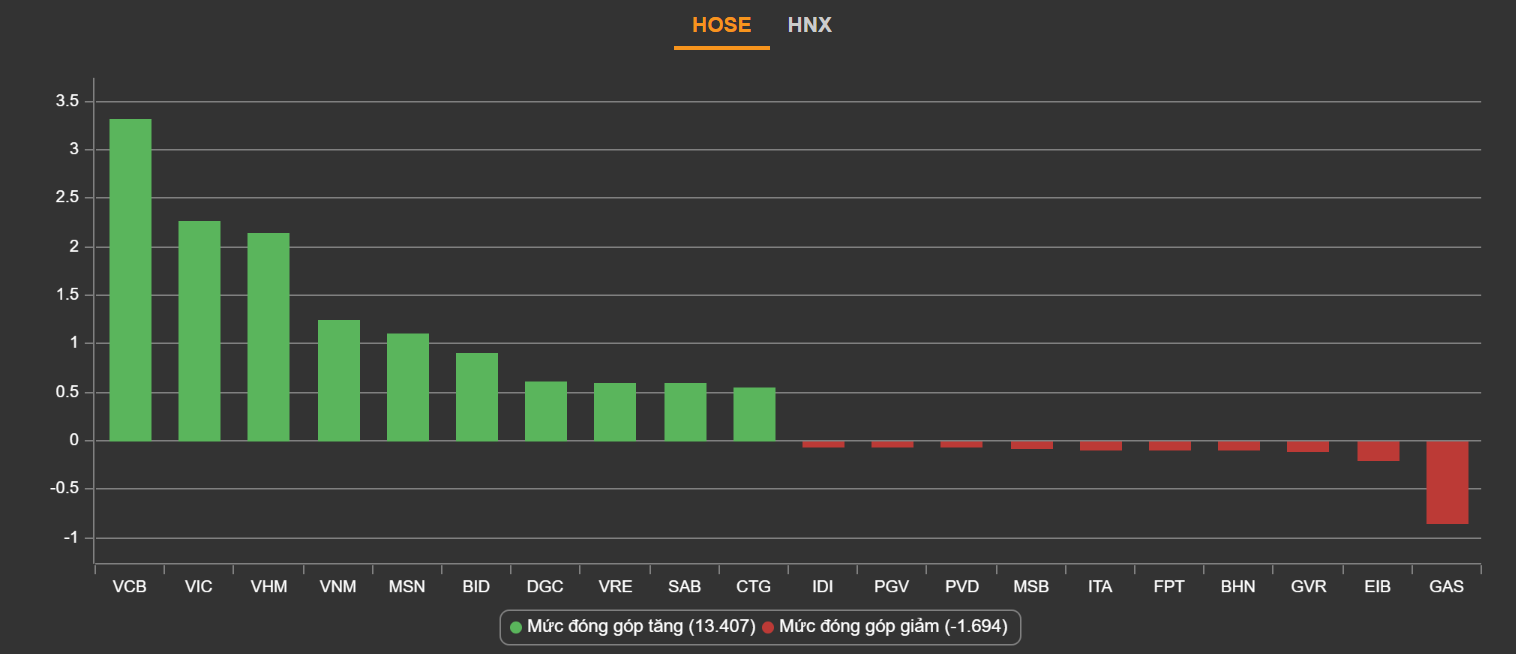Click the red legend dot
This screenshot has height=654, width=1516.
point(768,627)
